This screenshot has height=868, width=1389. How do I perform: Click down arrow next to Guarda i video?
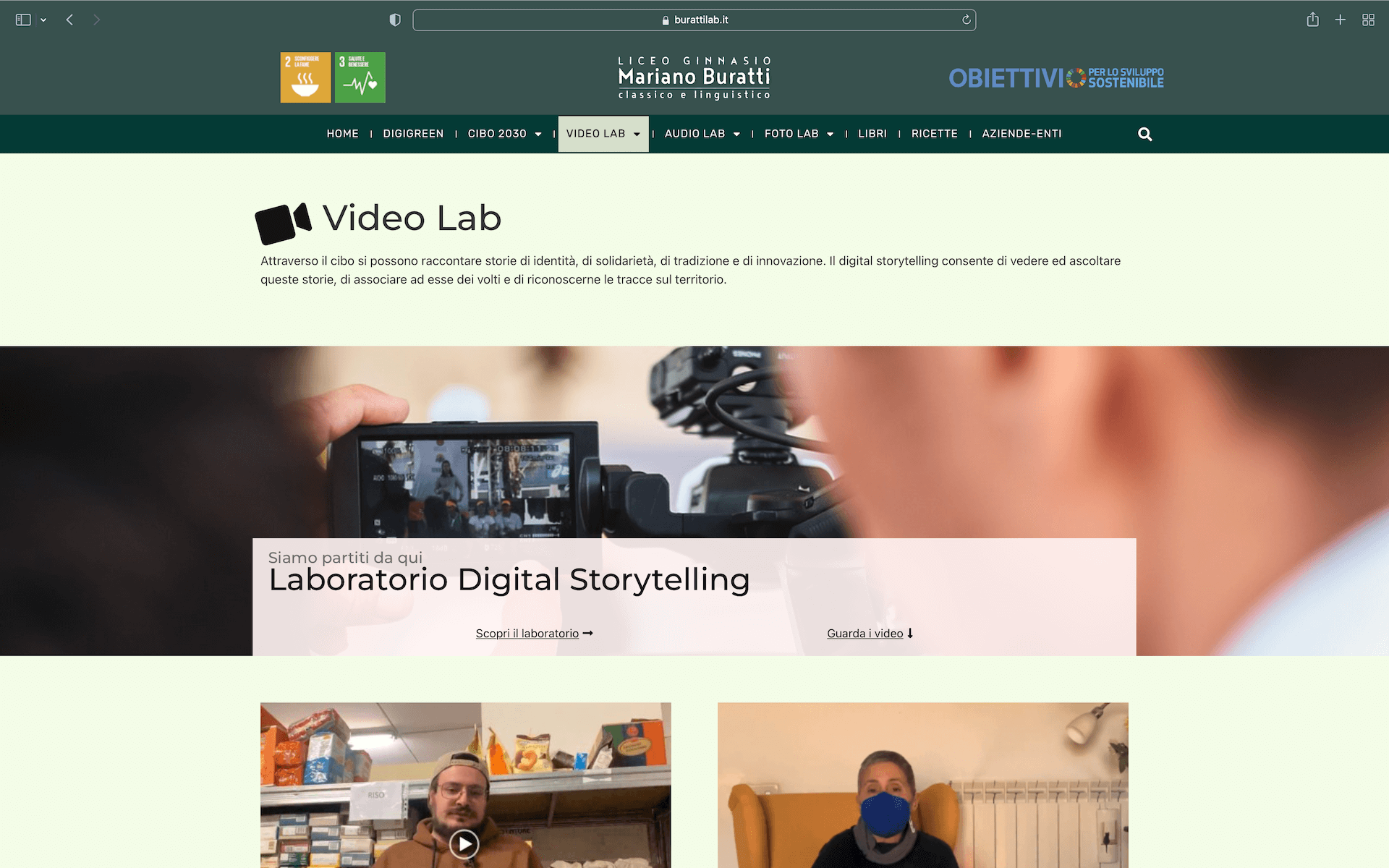click(910, 634)
